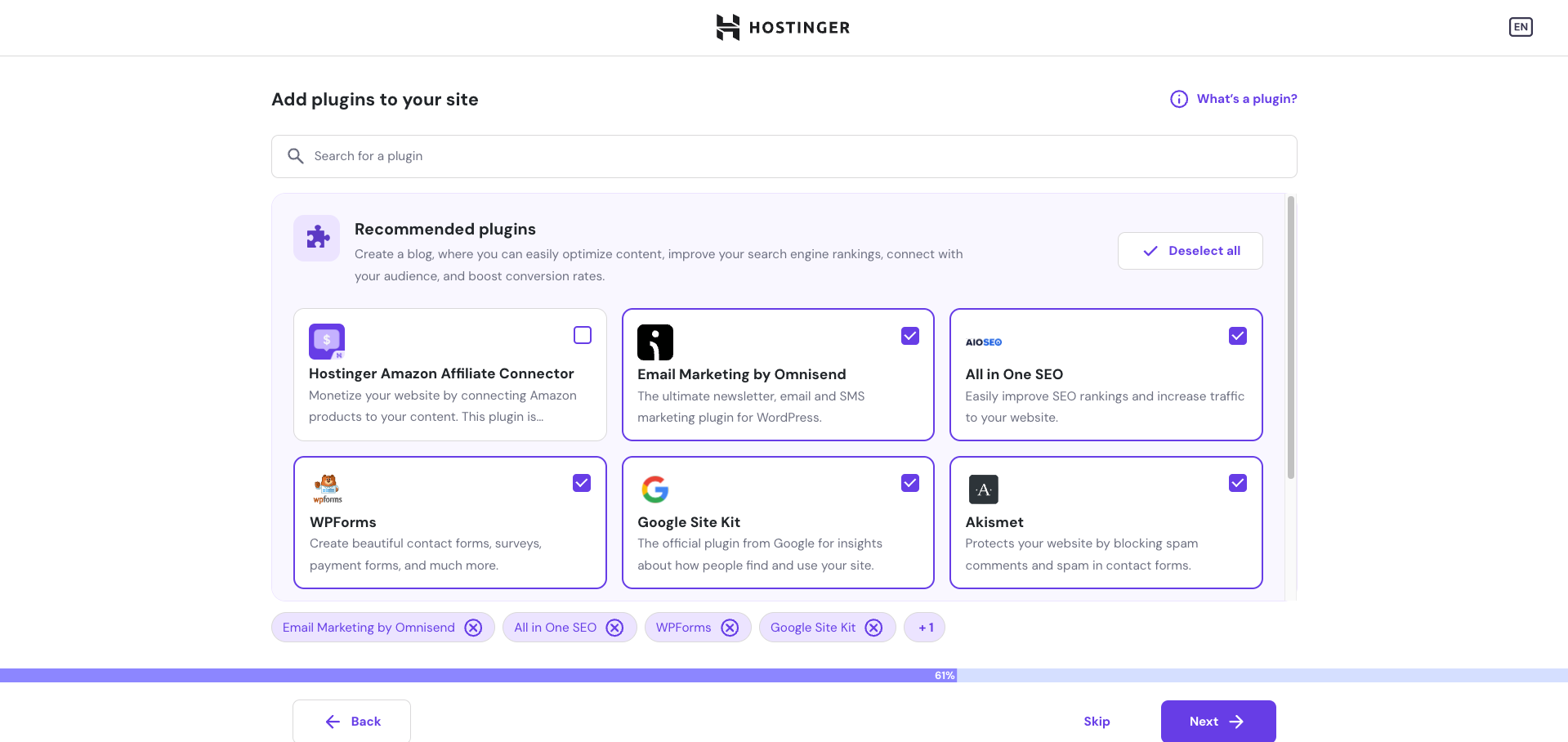Click the Akismet plugin icon
1568x742 pixels.
click(x=983, y=489)
